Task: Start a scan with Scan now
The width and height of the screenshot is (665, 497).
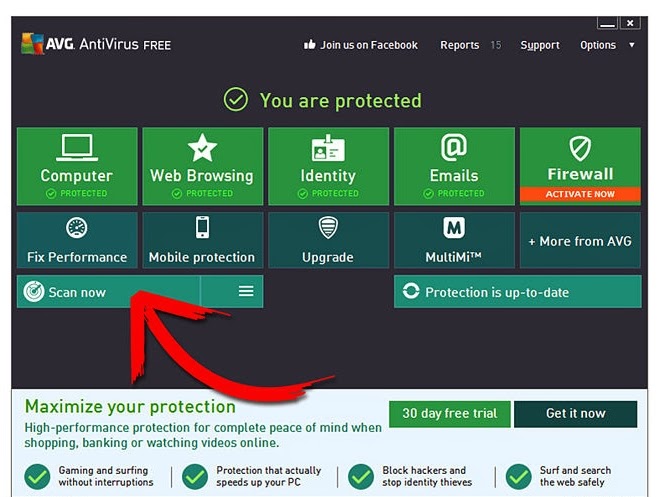Action: [x=108, y=292]
